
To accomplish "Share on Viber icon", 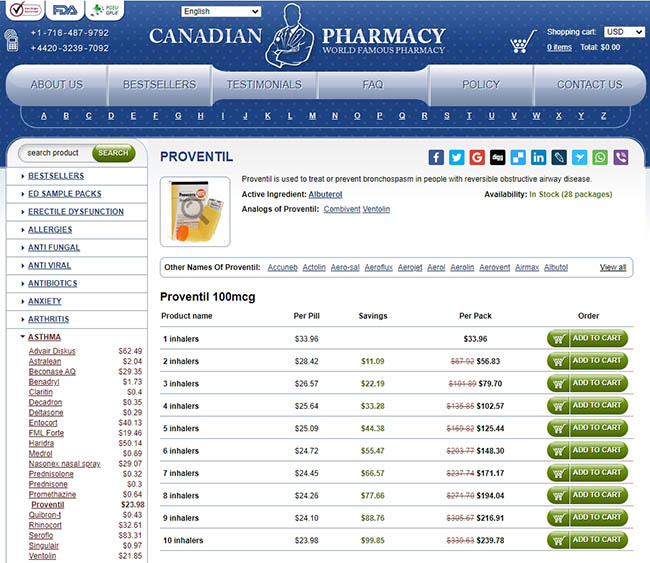I will point(621,158).
